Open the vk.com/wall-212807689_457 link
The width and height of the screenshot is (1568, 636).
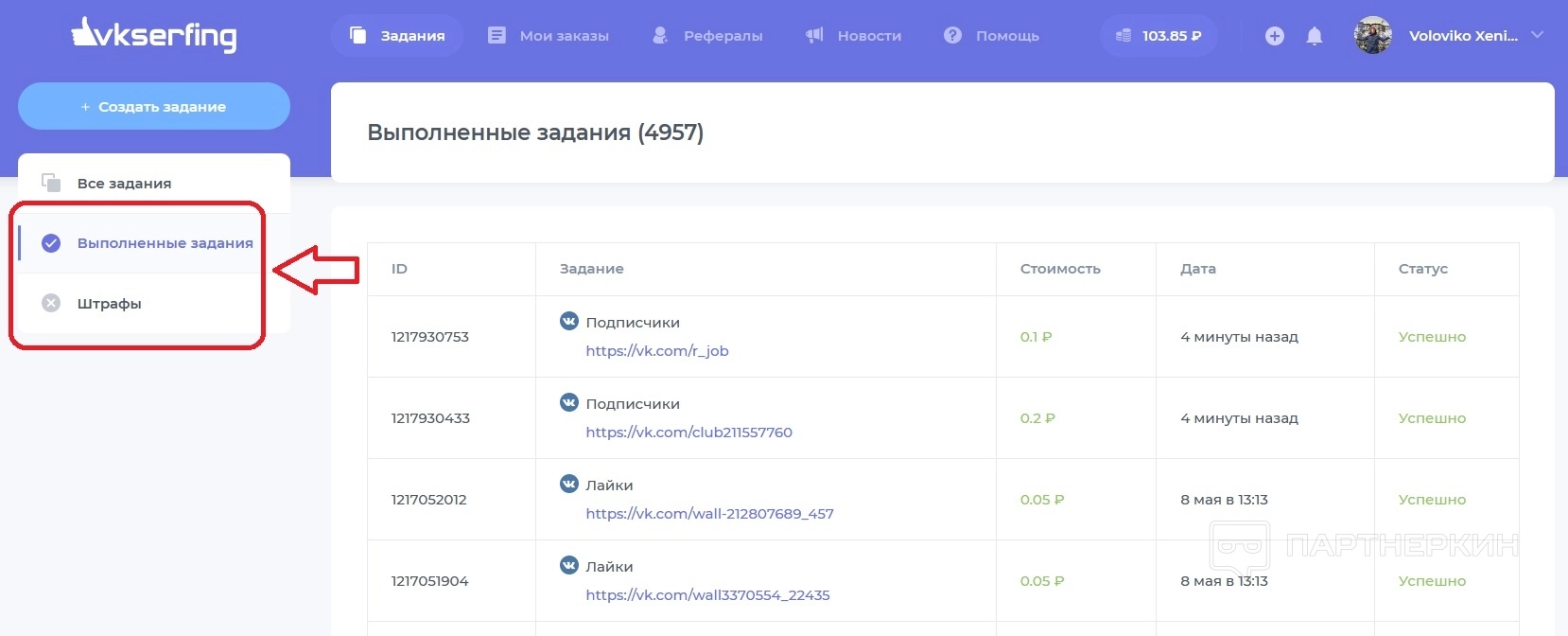709,514
